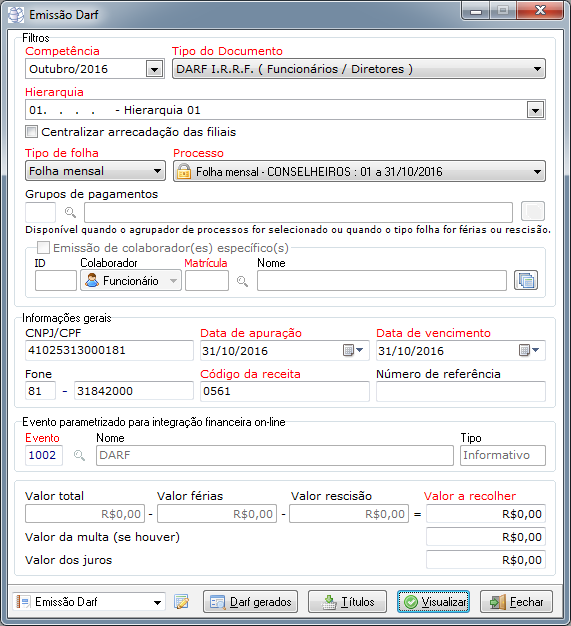Click the Número de referência input field

click(461, 391)
